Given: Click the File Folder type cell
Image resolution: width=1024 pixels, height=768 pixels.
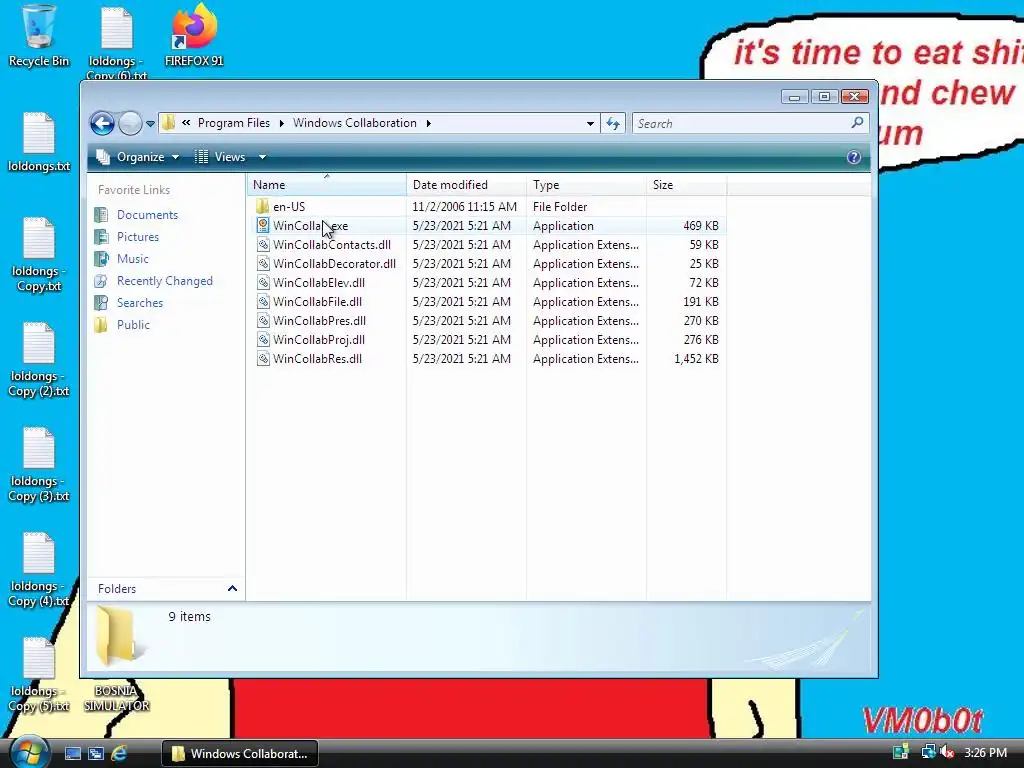Looking at the screenshot, I should [560, 206].
